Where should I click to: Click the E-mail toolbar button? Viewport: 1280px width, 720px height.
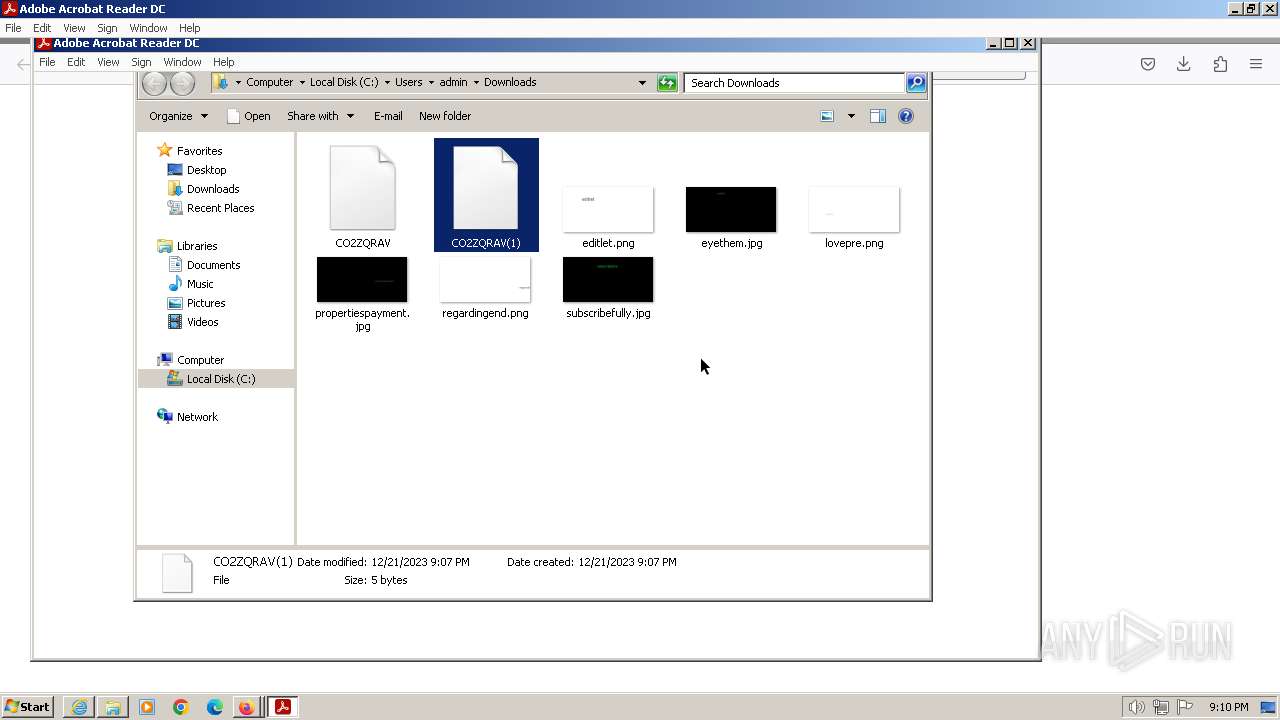coord(388,116)
